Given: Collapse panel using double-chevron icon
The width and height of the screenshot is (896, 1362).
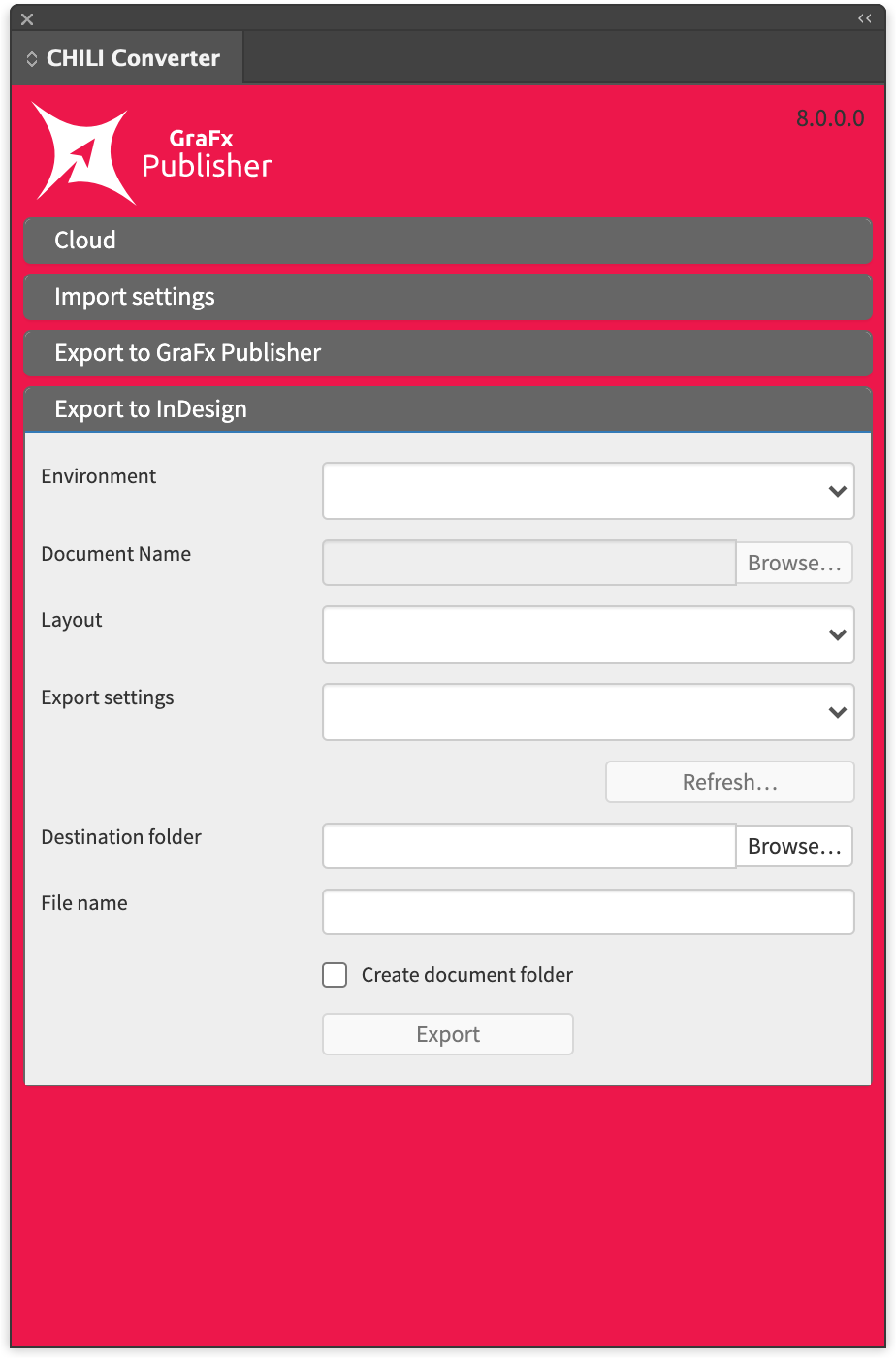Looking at the screenshot, I should (864, 18).
